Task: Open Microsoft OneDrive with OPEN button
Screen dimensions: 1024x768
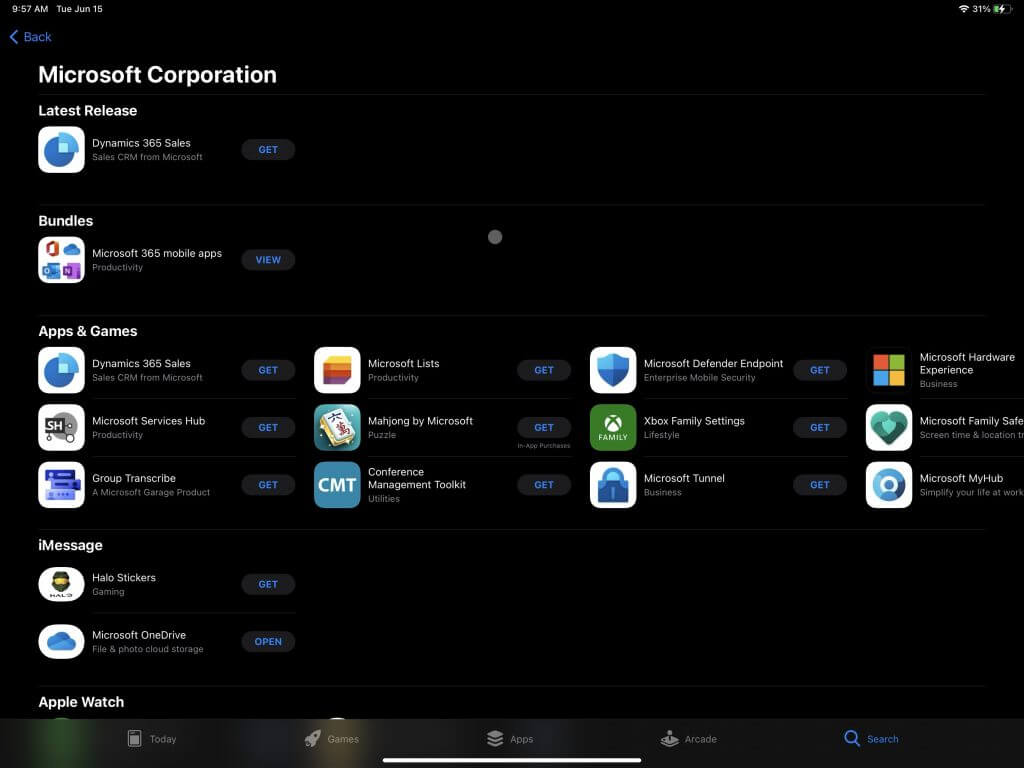Action: point(268,642)
